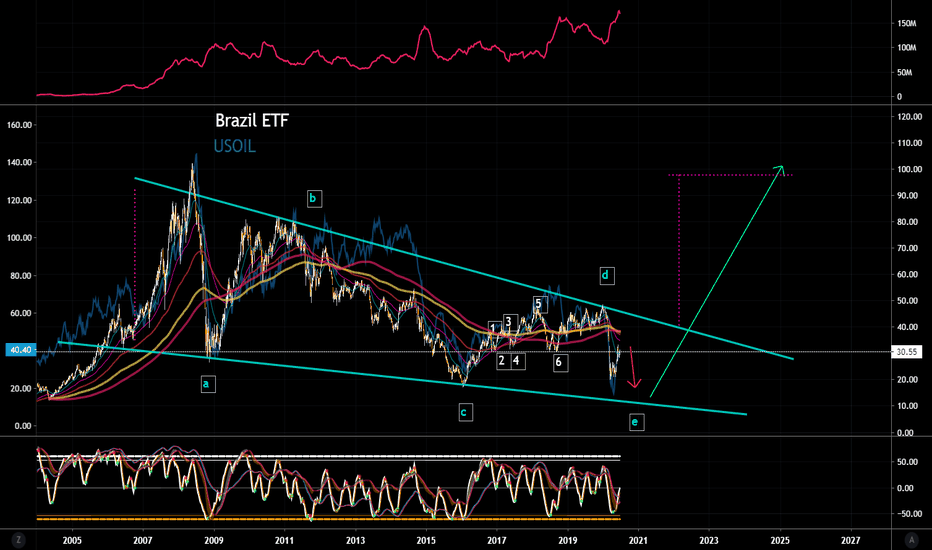Click the 30.55 current price tag
Image resolution: width=932 pixels, height=550 pixels.
(906, 351)
